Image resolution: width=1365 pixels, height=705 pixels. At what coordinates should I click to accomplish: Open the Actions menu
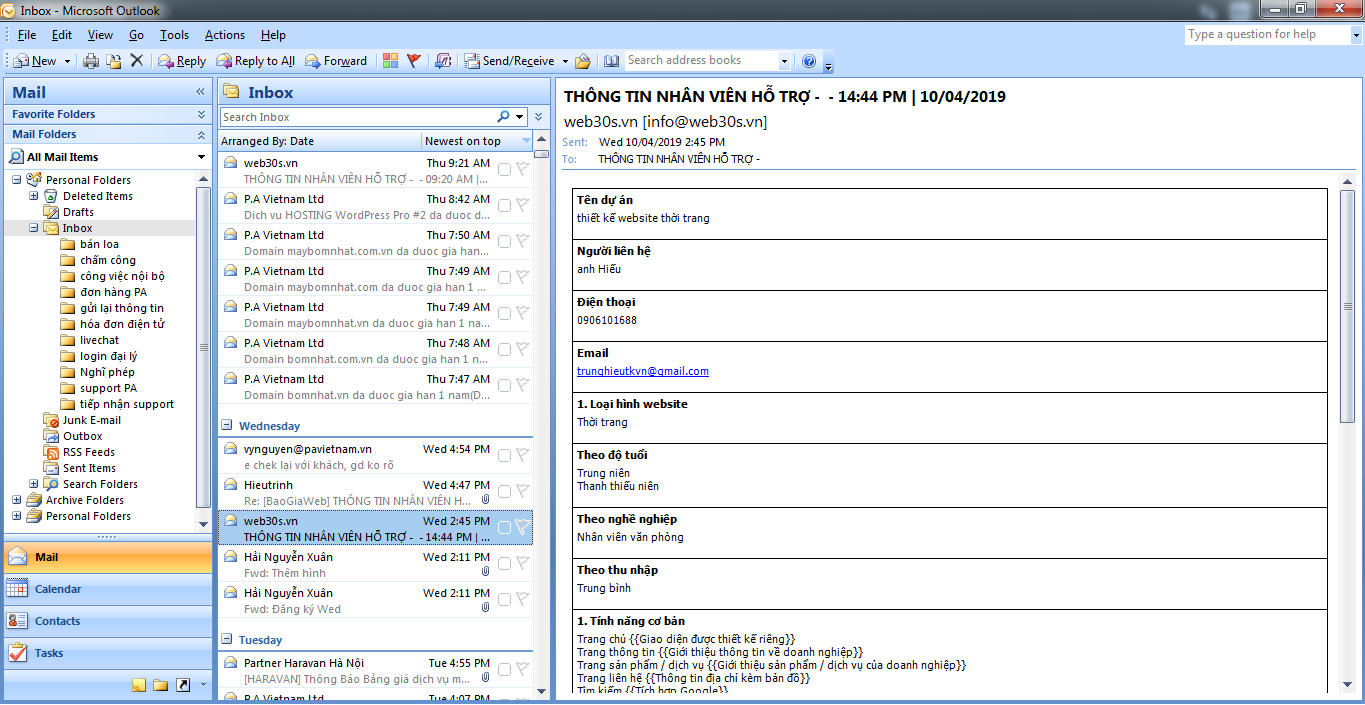(x=225, y=35)
